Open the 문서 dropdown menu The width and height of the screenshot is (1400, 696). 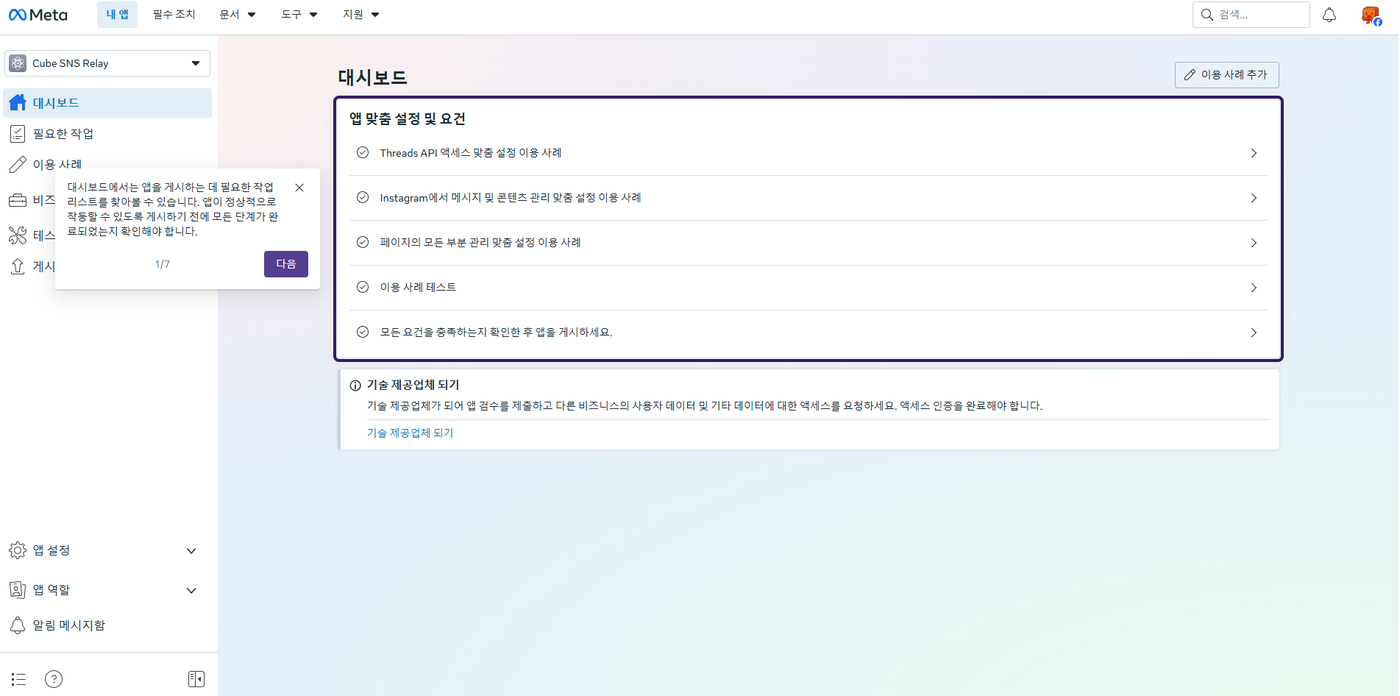(238, 15)
